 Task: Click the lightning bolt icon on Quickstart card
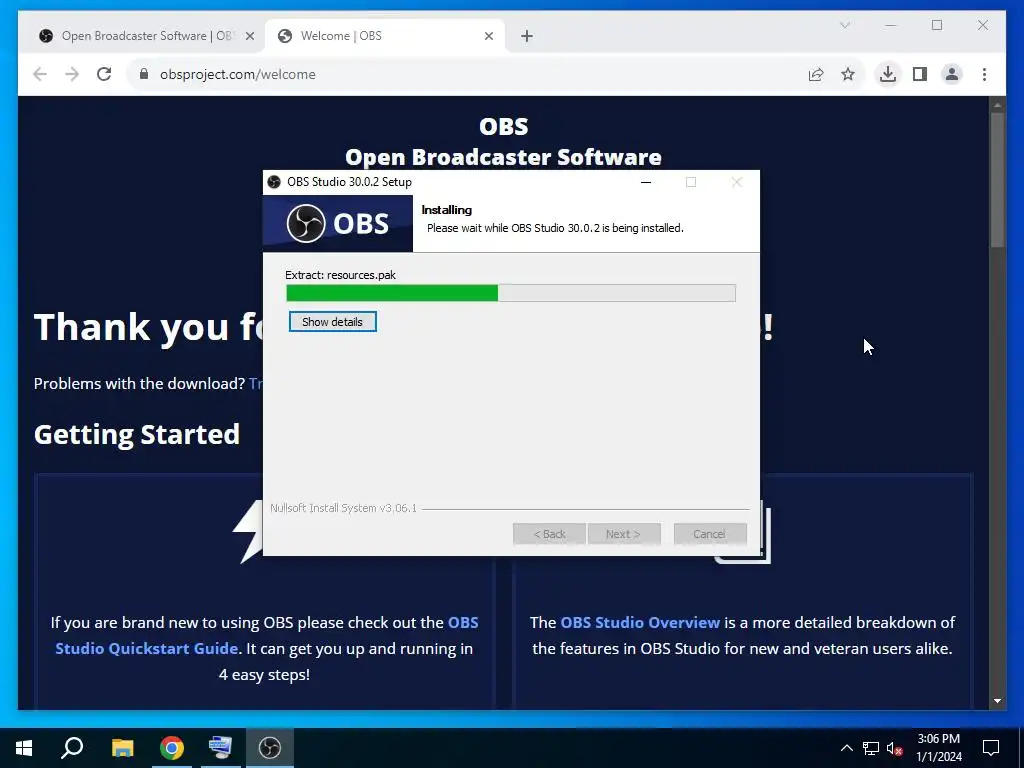coord(248,532)
